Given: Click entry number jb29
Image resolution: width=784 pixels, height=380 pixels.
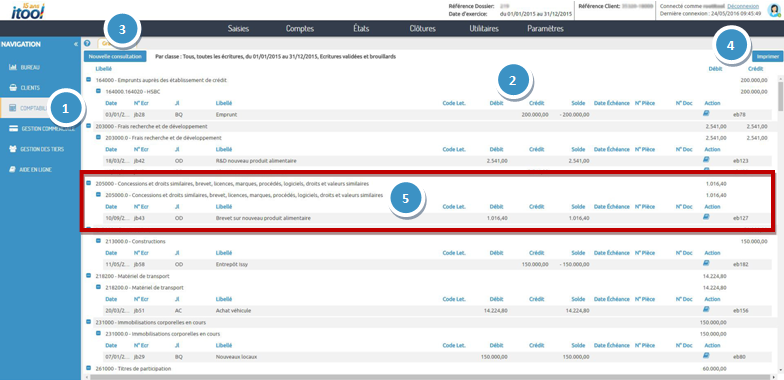Looking at the screenshot, I should click(x=140, y=356).
